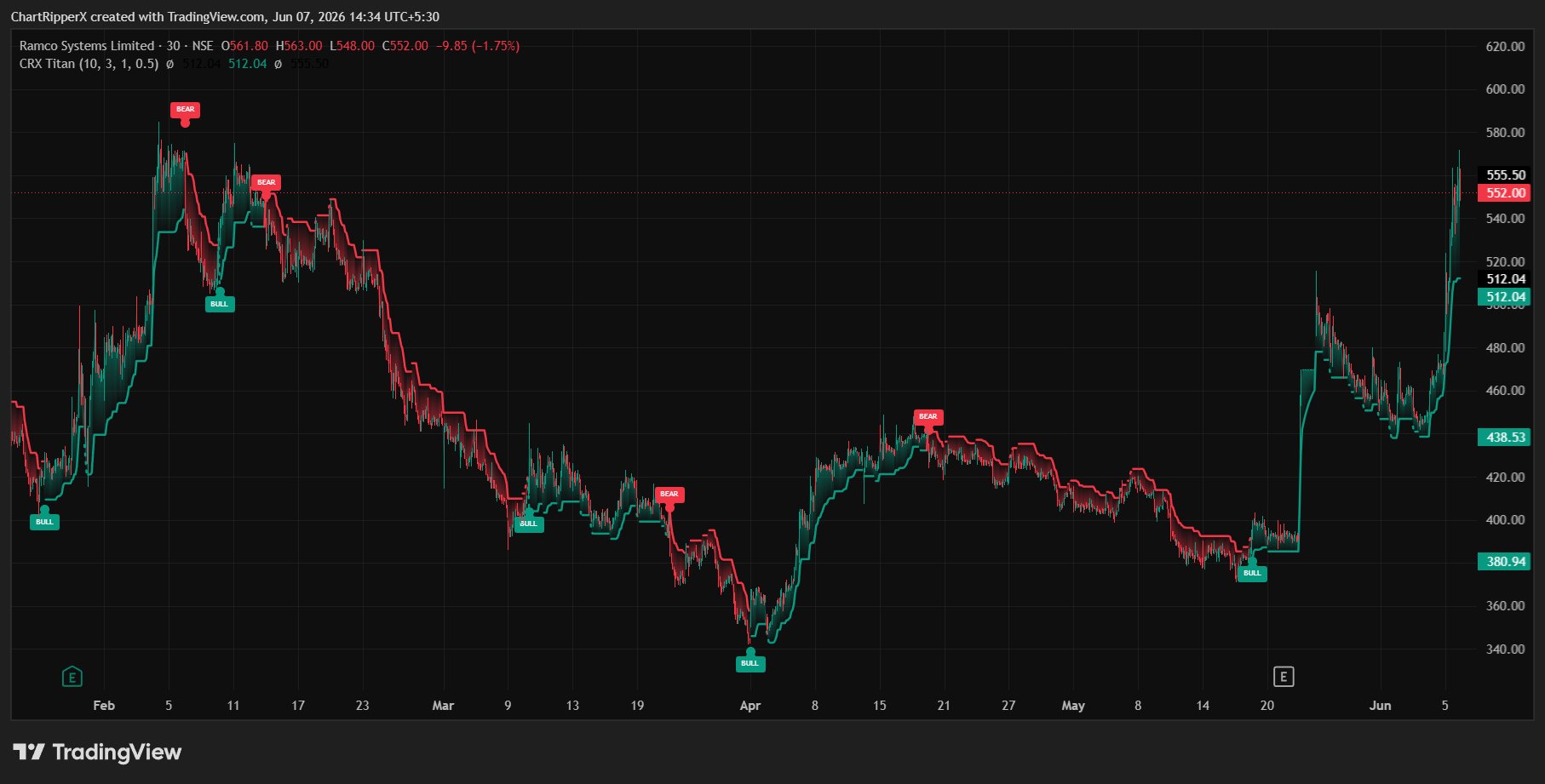Click the green 512.04 indicator value in legend
This screenshot has width=1545, height=784.
pyautogui.click(x=248, y=64)
